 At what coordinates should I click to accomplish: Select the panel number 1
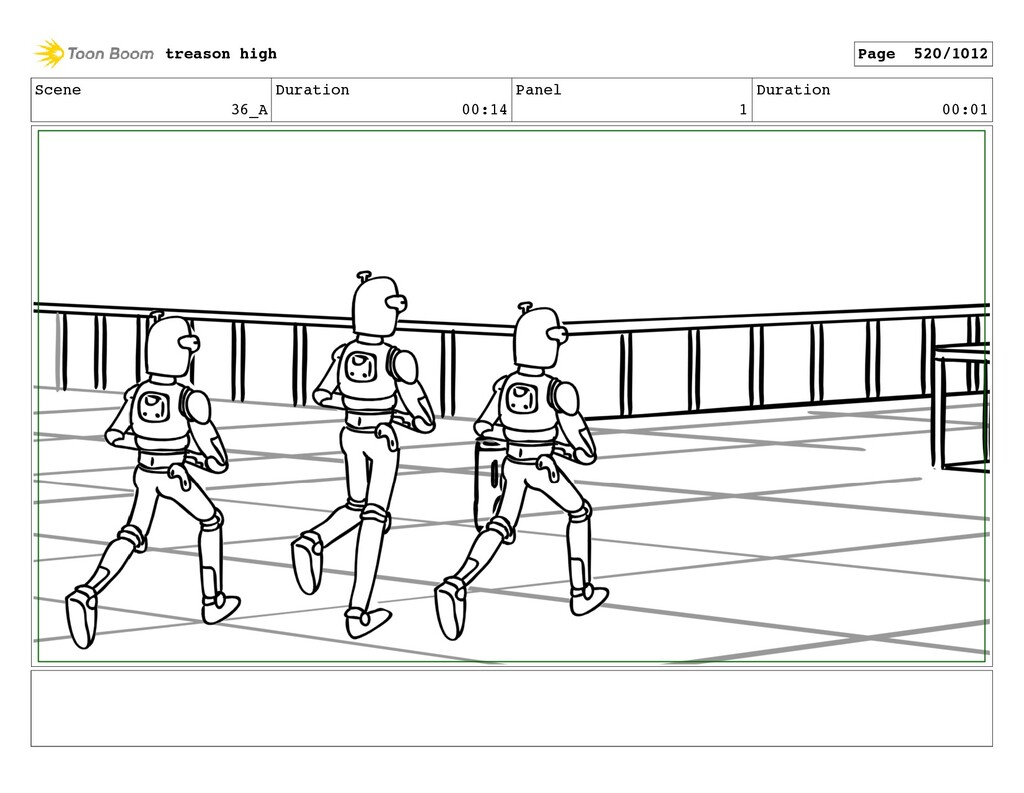pyautogui.click(x=743, y=110)
